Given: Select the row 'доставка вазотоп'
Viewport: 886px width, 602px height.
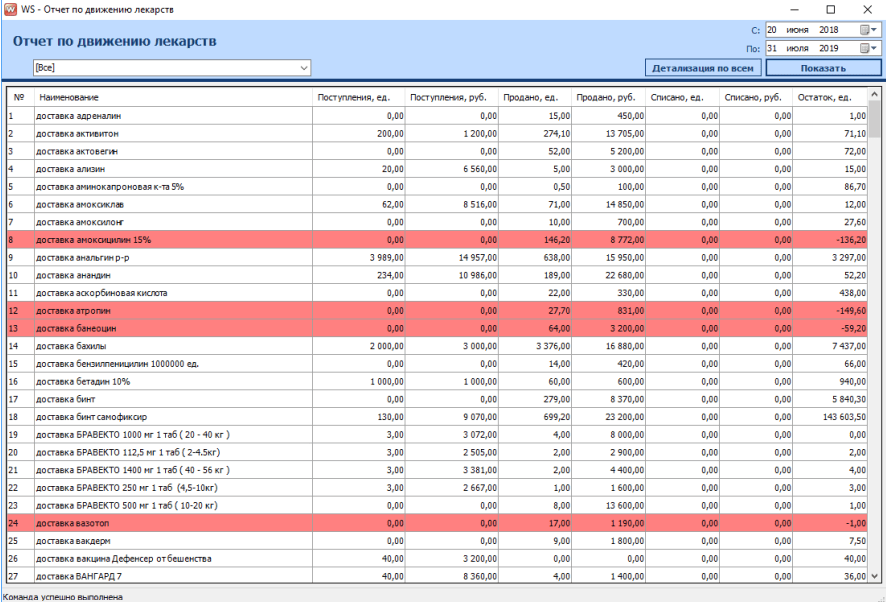Looking at the screenshot, I should click(70, 523).
